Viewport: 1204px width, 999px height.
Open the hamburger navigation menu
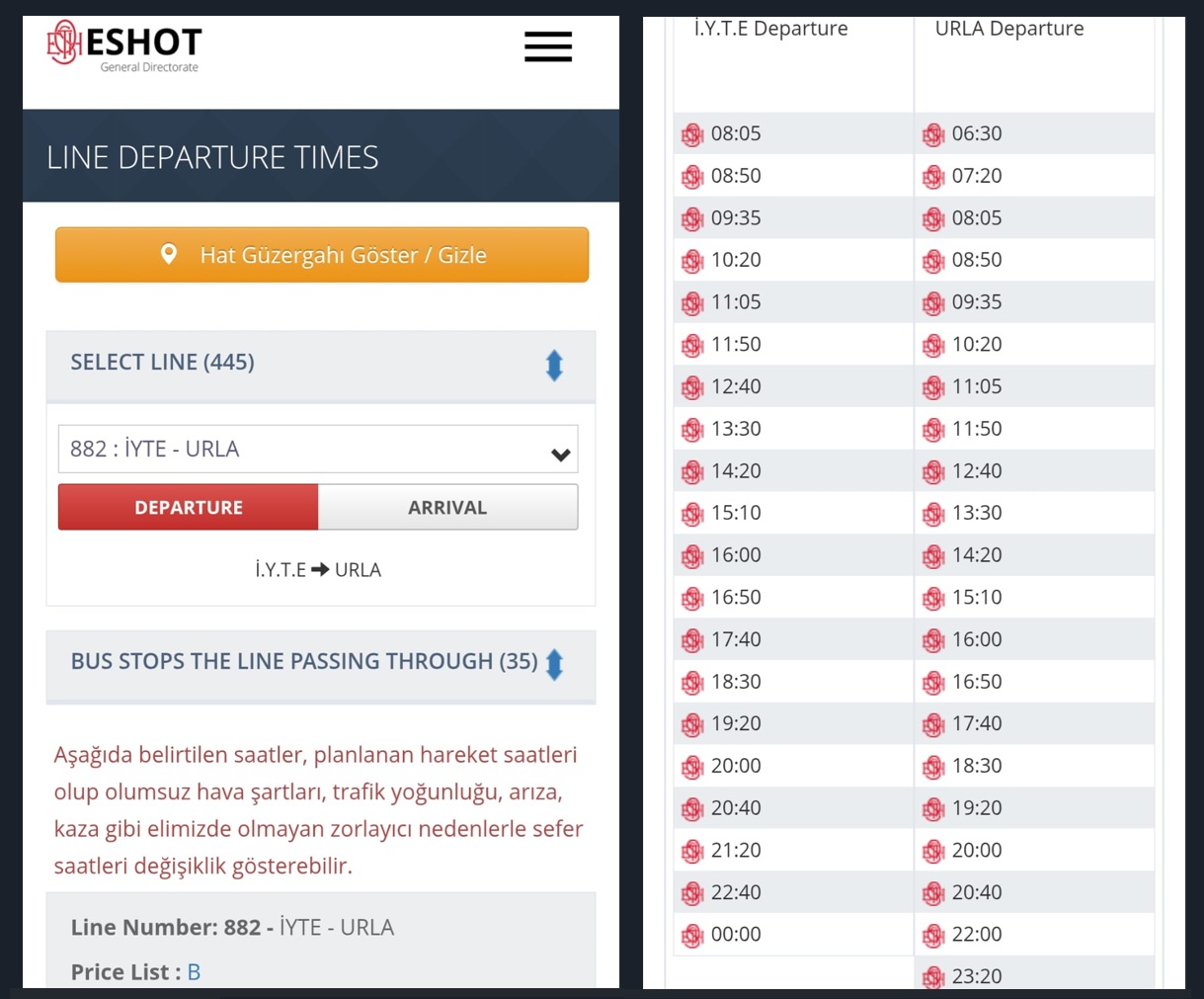click(548, 46)
